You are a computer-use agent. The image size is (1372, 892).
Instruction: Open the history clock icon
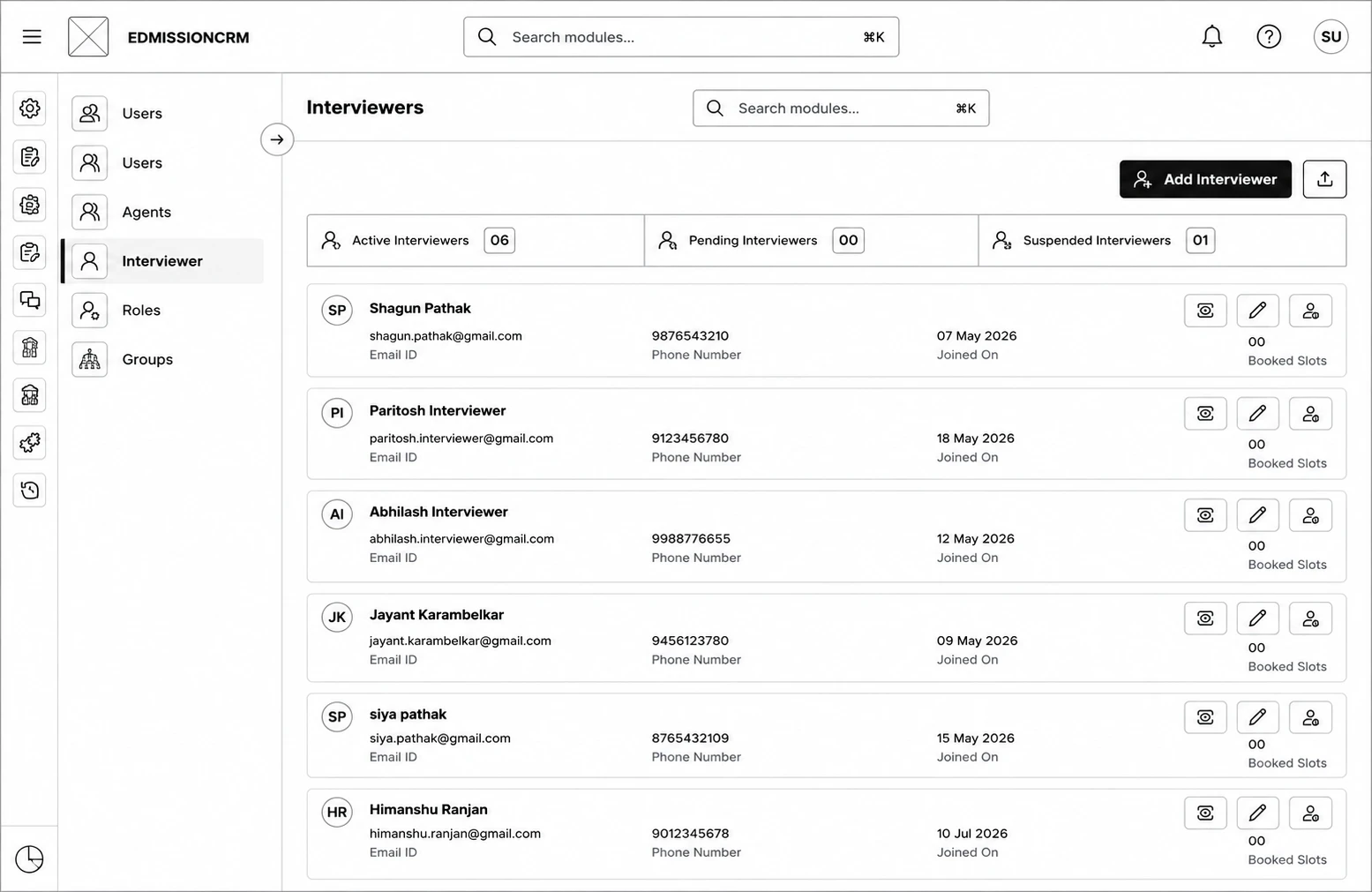30,490
